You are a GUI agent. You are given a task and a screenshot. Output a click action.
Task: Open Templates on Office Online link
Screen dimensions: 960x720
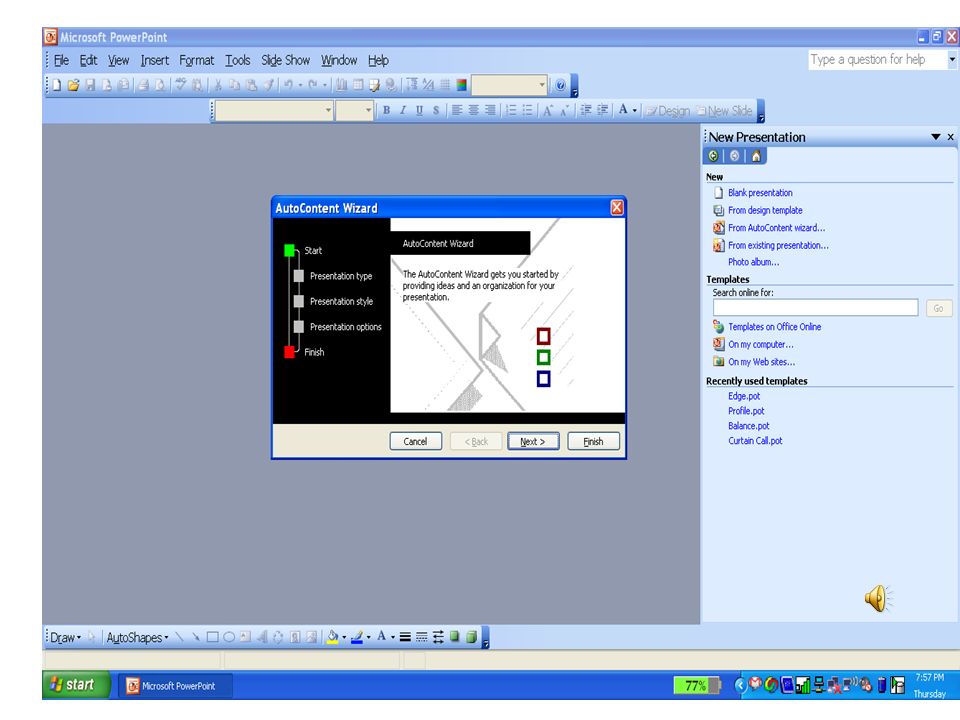(774, 327)
